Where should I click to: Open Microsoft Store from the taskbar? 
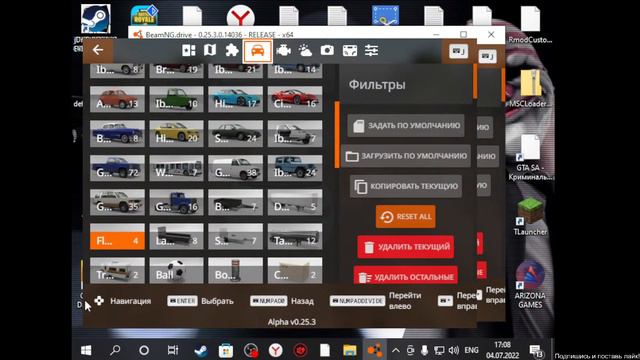pos(226,350)
